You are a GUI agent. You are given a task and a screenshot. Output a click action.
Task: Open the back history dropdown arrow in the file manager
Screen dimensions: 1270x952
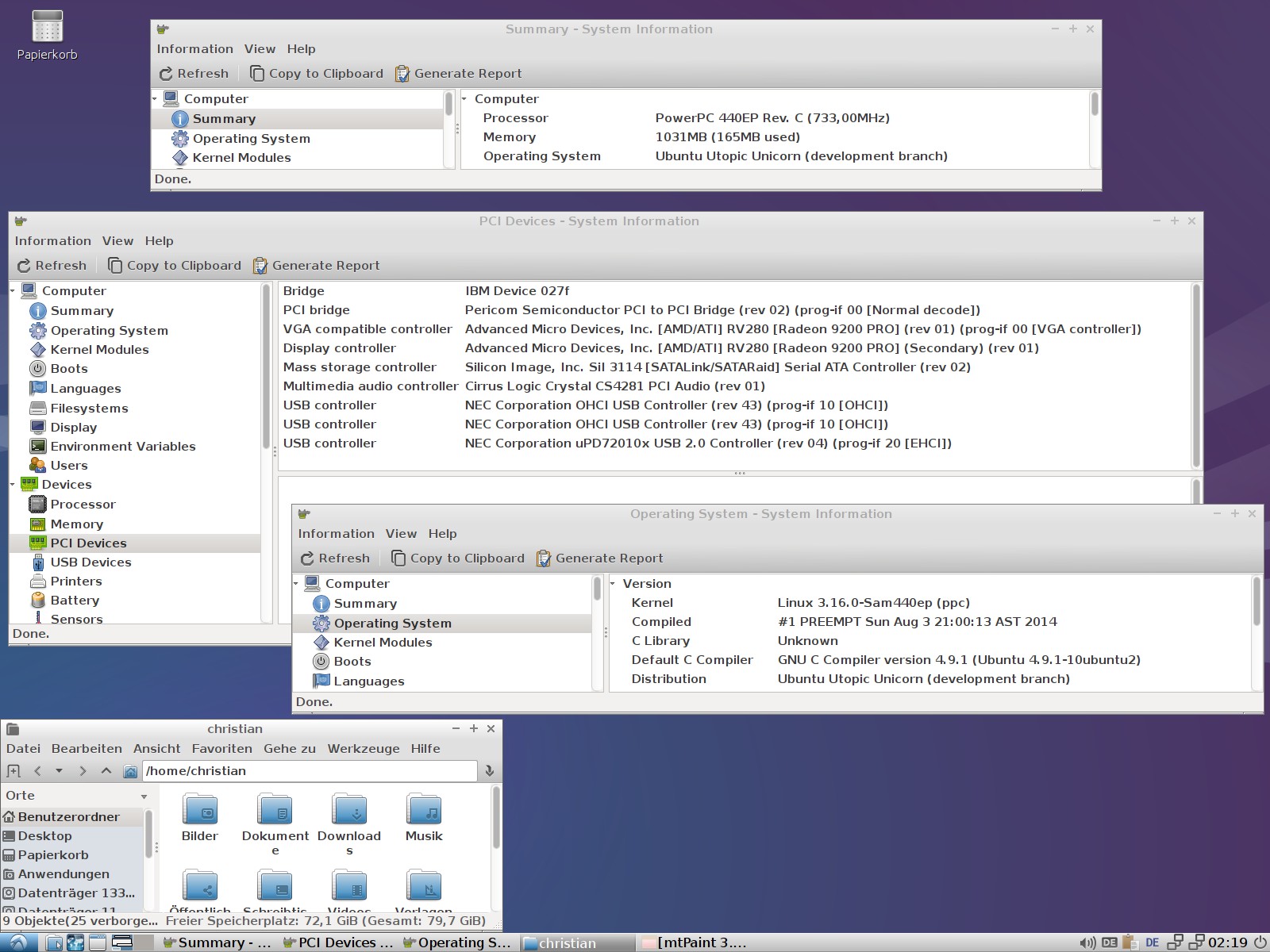pos(59,771)
